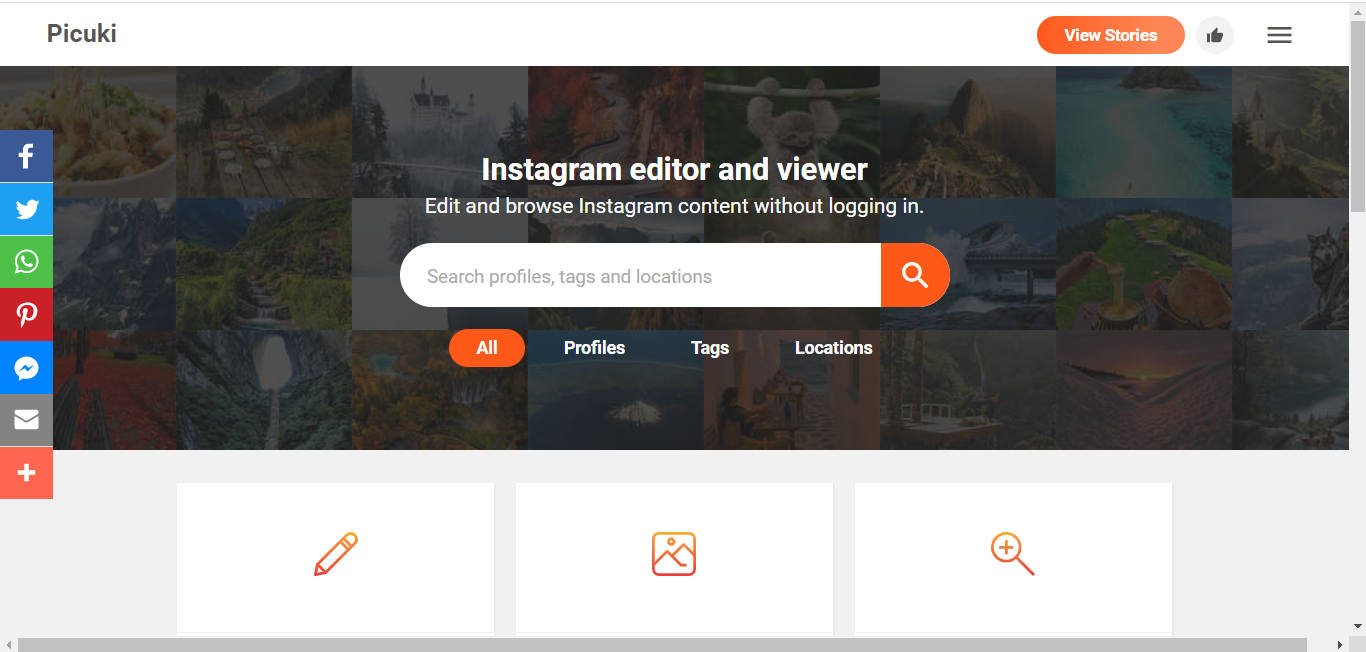Screen dimensions: 1366x652
Task: Open more sharing options plus icon
Action: (x=26, y=473)
